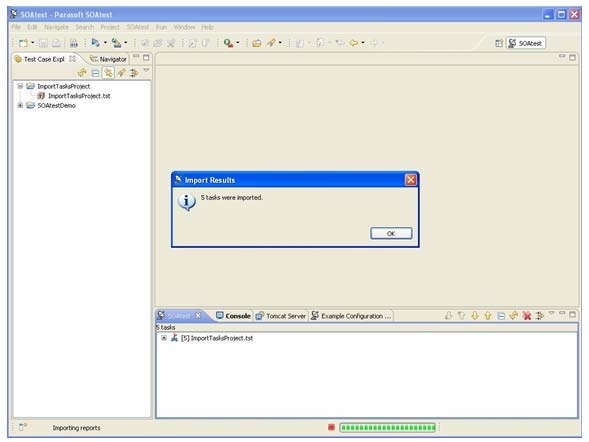Select the SOAtest perspective button
The height and width of the screenshot is (442, 589).
click(x=526, y=43)
